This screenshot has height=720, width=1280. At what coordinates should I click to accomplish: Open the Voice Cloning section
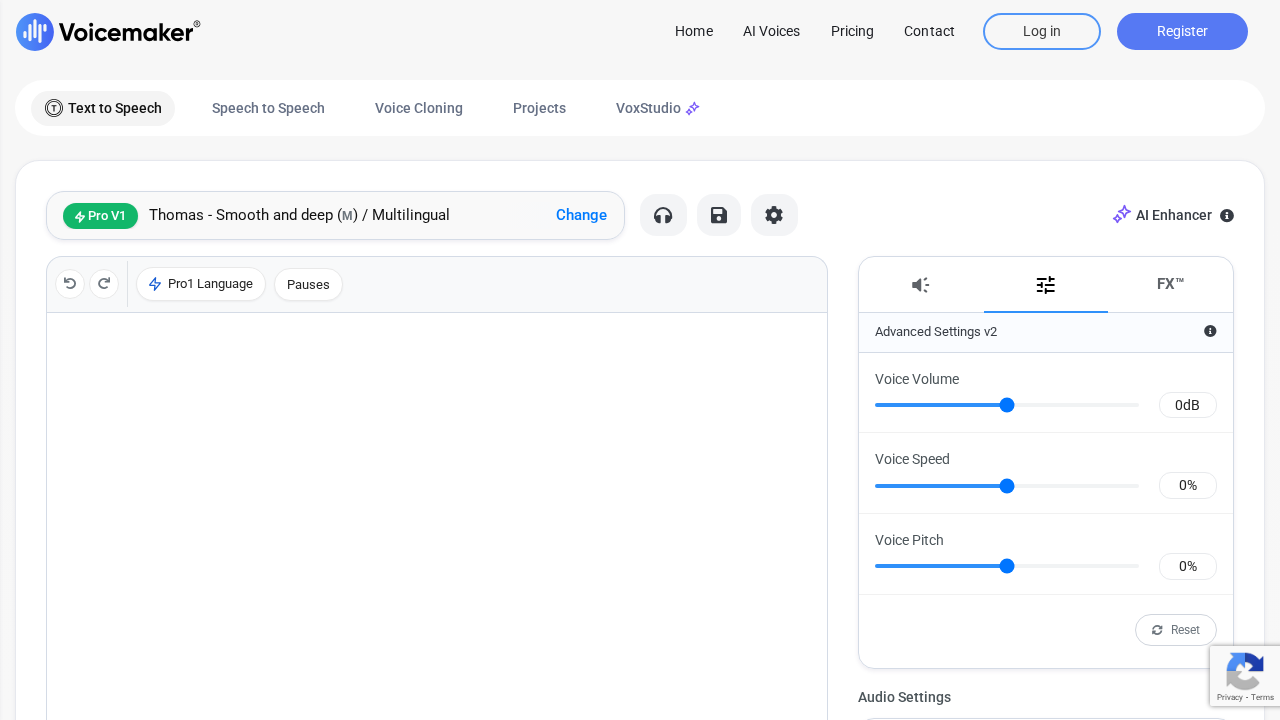(x=418, y=108)
